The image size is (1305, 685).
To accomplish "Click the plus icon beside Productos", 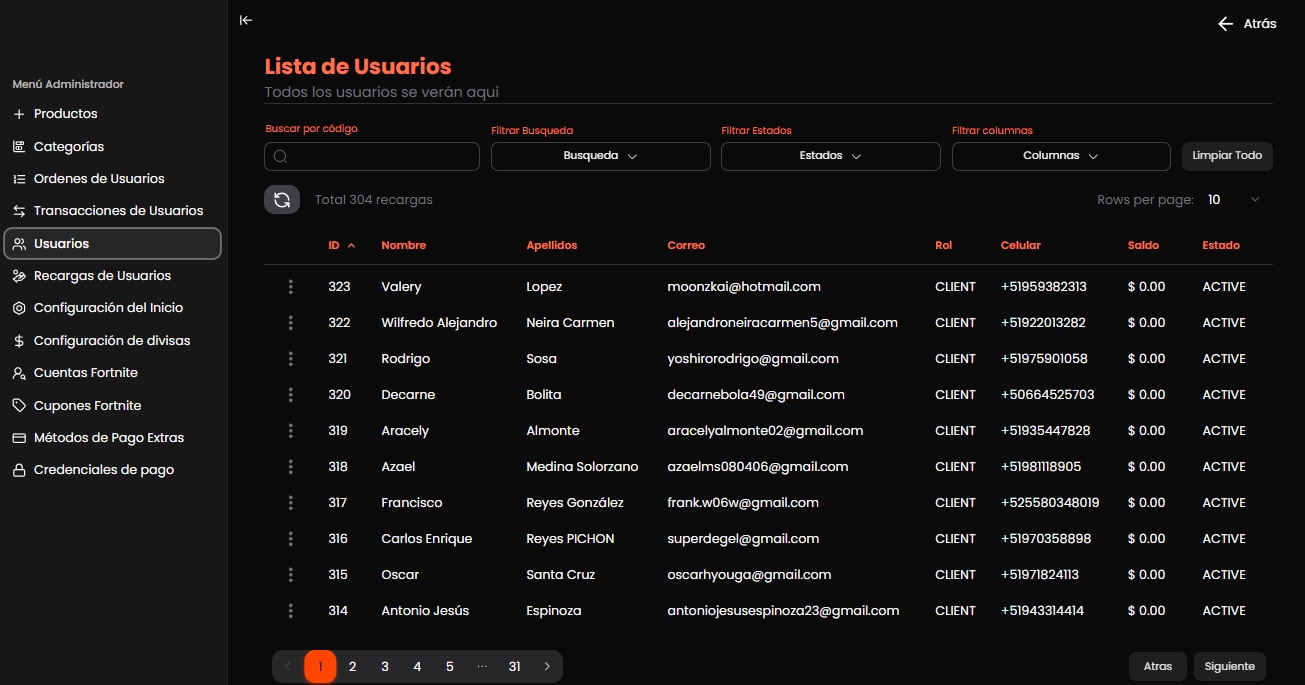I will tap(19, 114).
